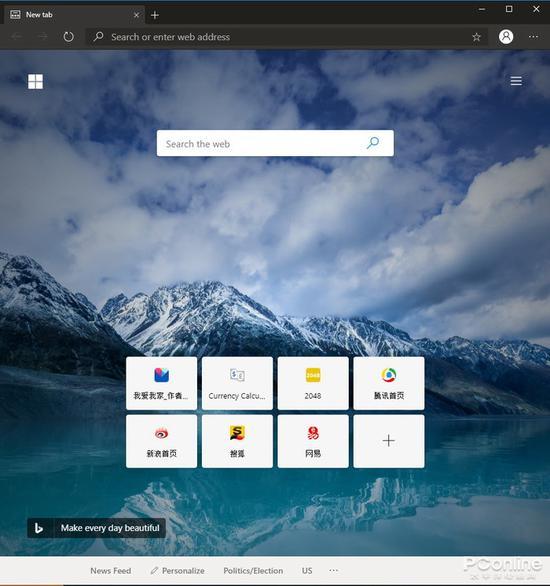The width and height of the screenshot is (550, 586).
Task: Focus the Search the web field
Action: tap(262, 143)
